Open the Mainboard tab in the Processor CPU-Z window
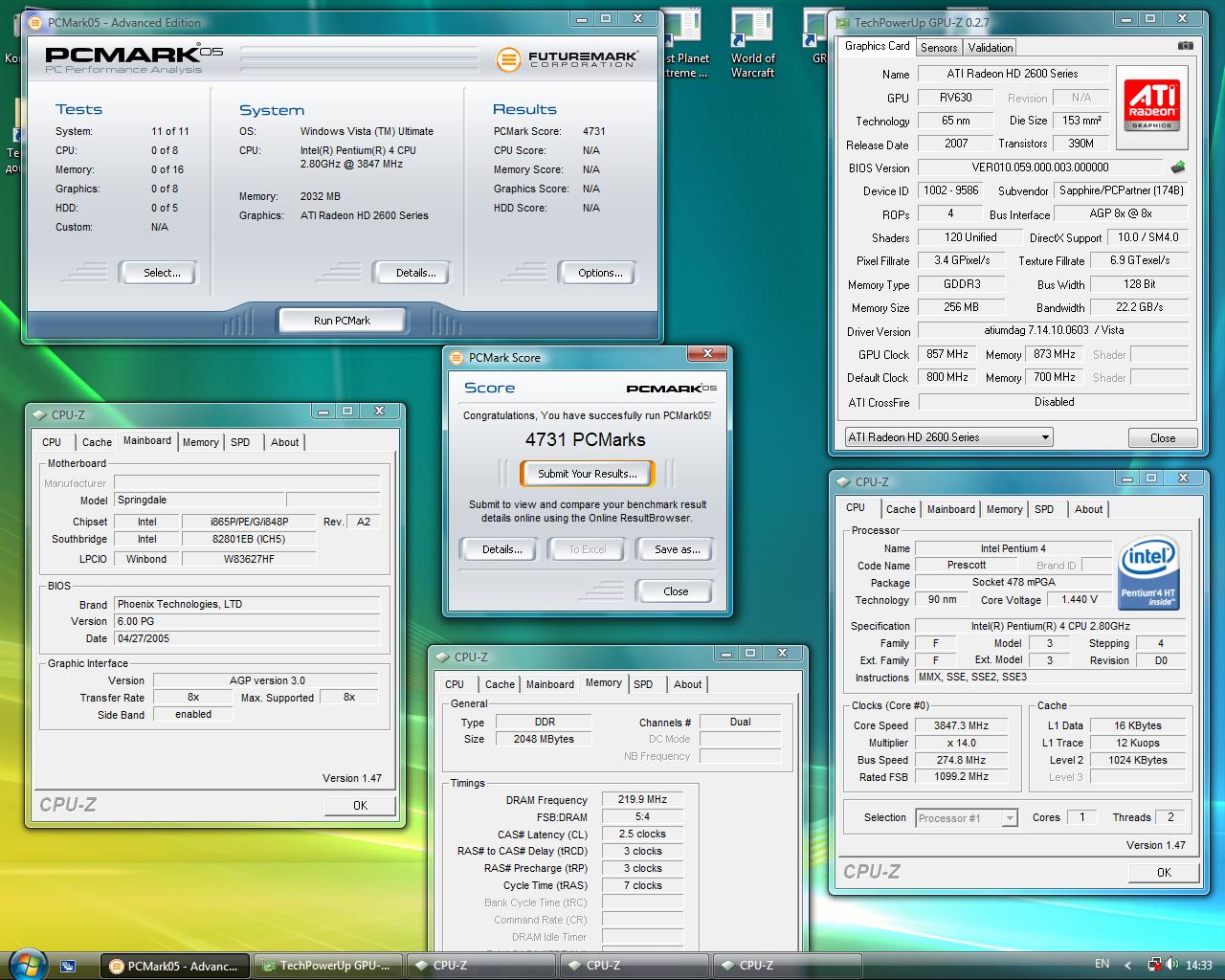The image size is (1225, 980). point(951,509)
